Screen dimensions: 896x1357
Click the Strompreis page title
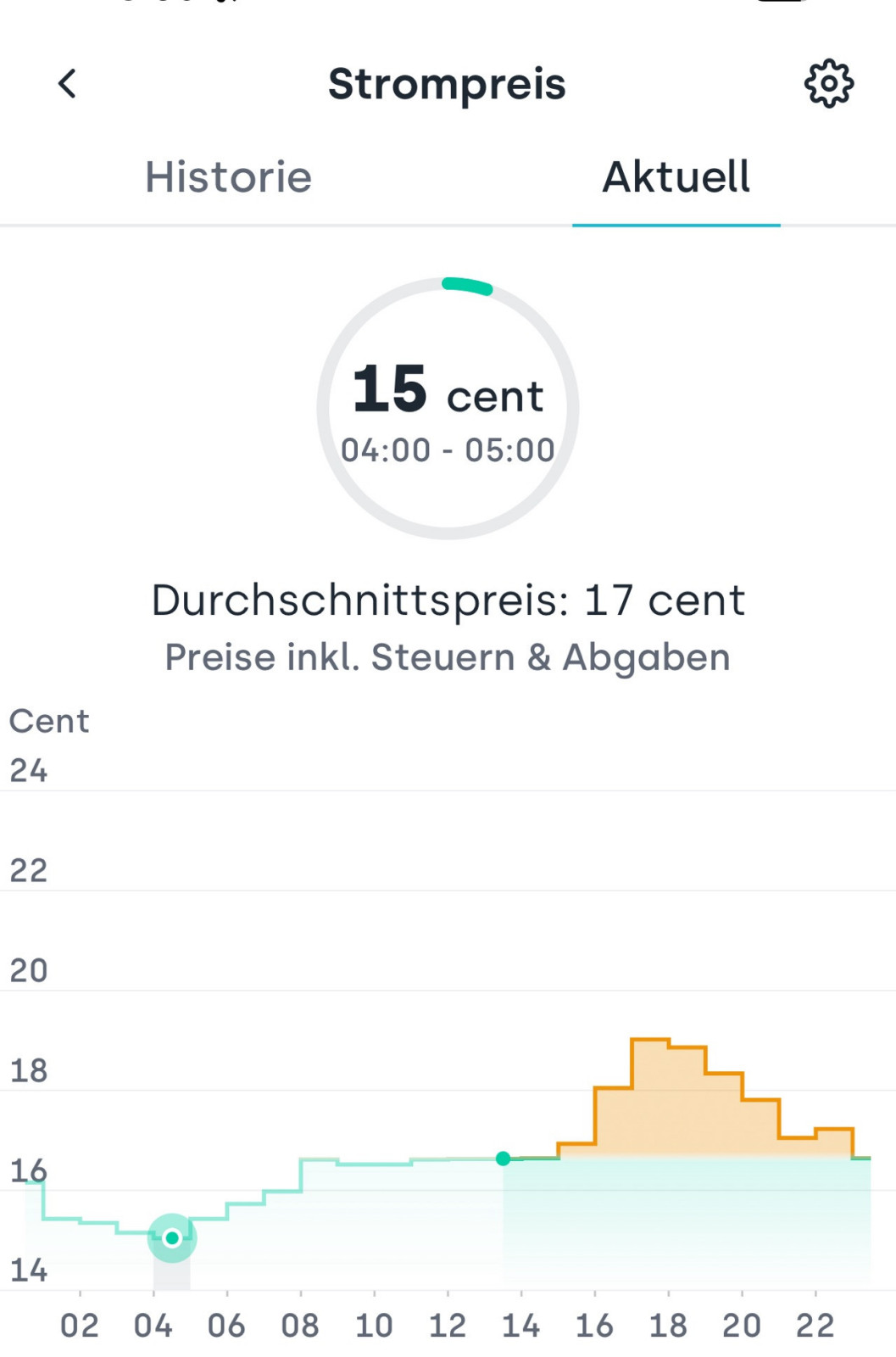[447, 84]
